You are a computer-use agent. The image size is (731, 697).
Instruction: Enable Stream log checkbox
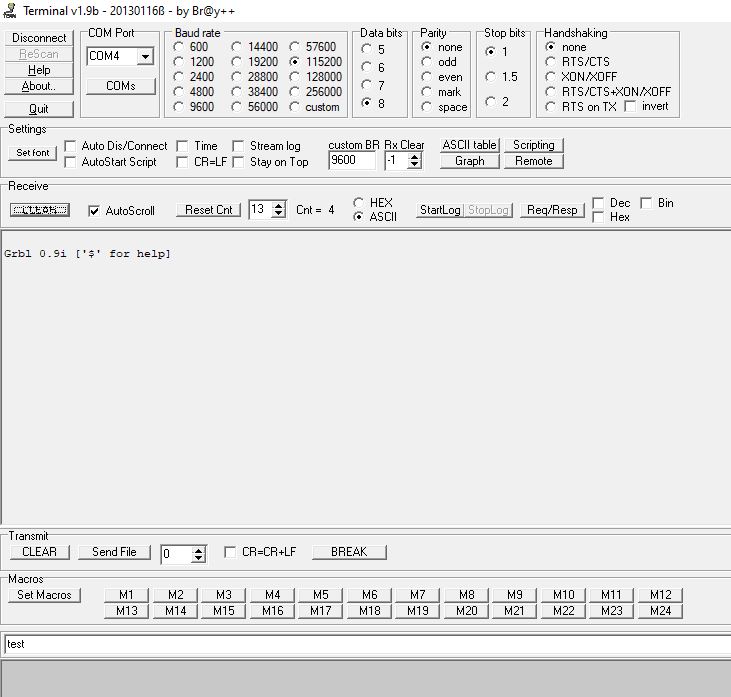coord(238,146)
